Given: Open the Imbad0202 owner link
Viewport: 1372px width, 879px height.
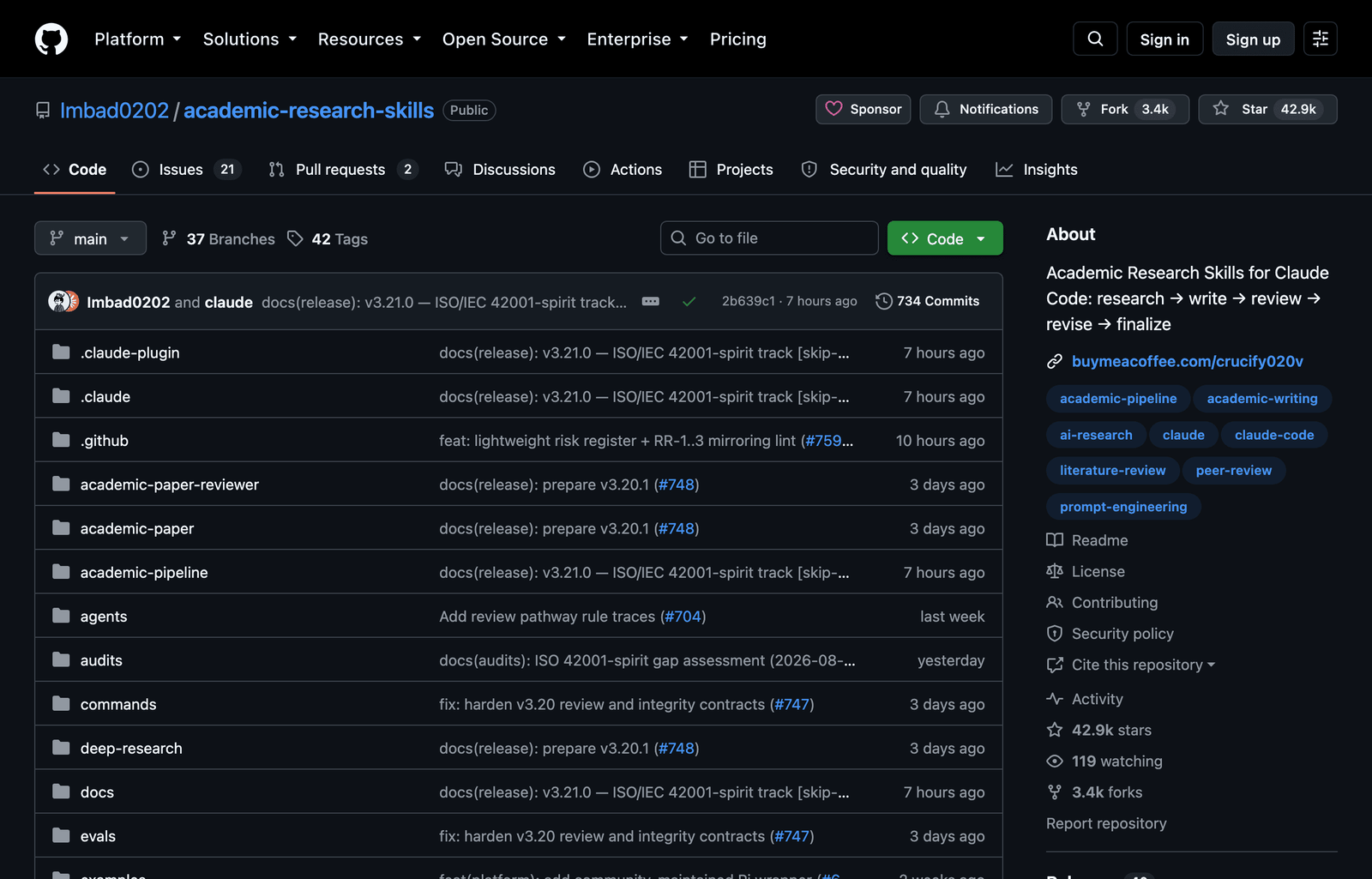Looking at the screenshot, I should tap(114, 111).
